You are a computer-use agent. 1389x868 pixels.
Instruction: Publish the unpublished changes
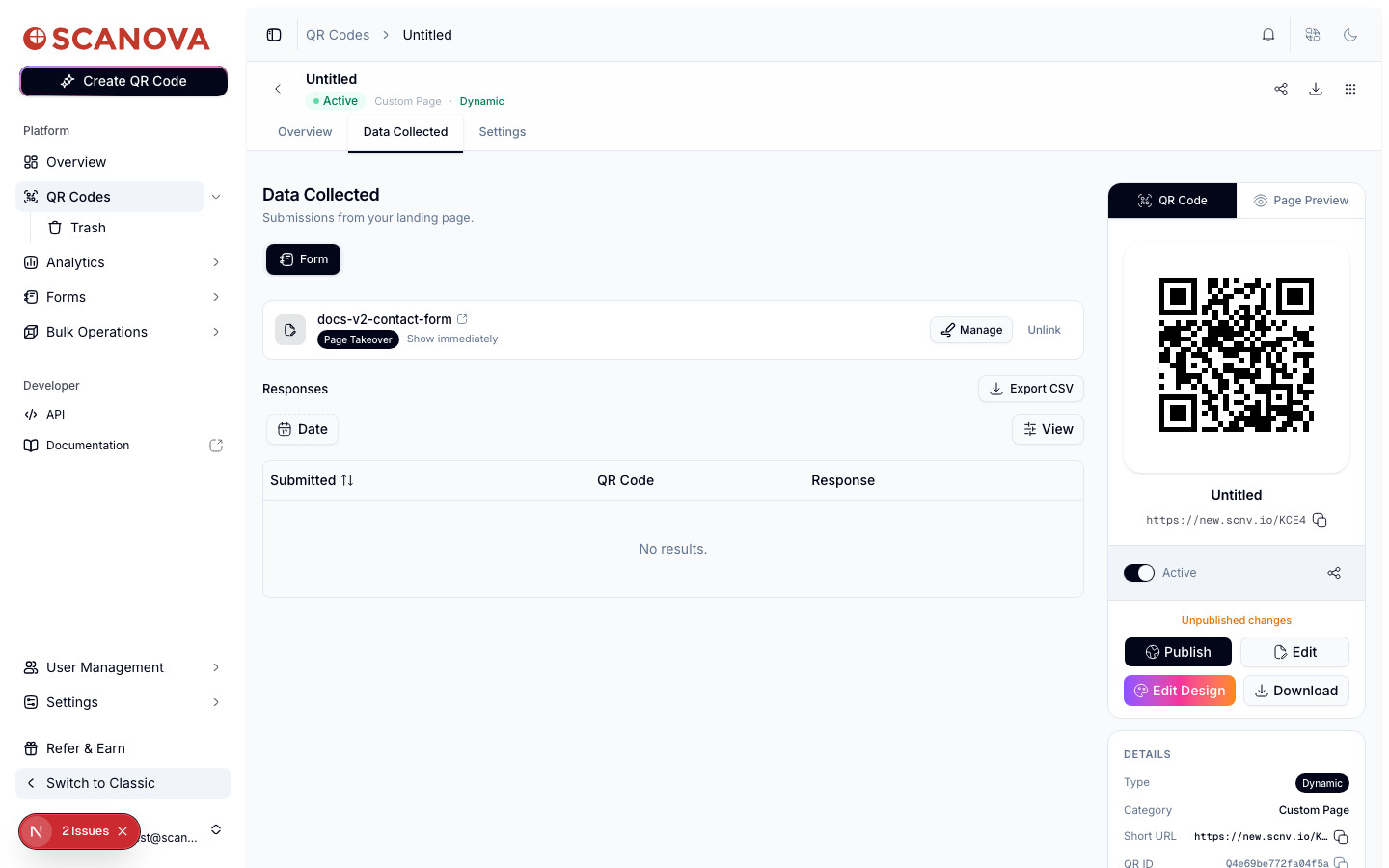(x=1178, y=652)
